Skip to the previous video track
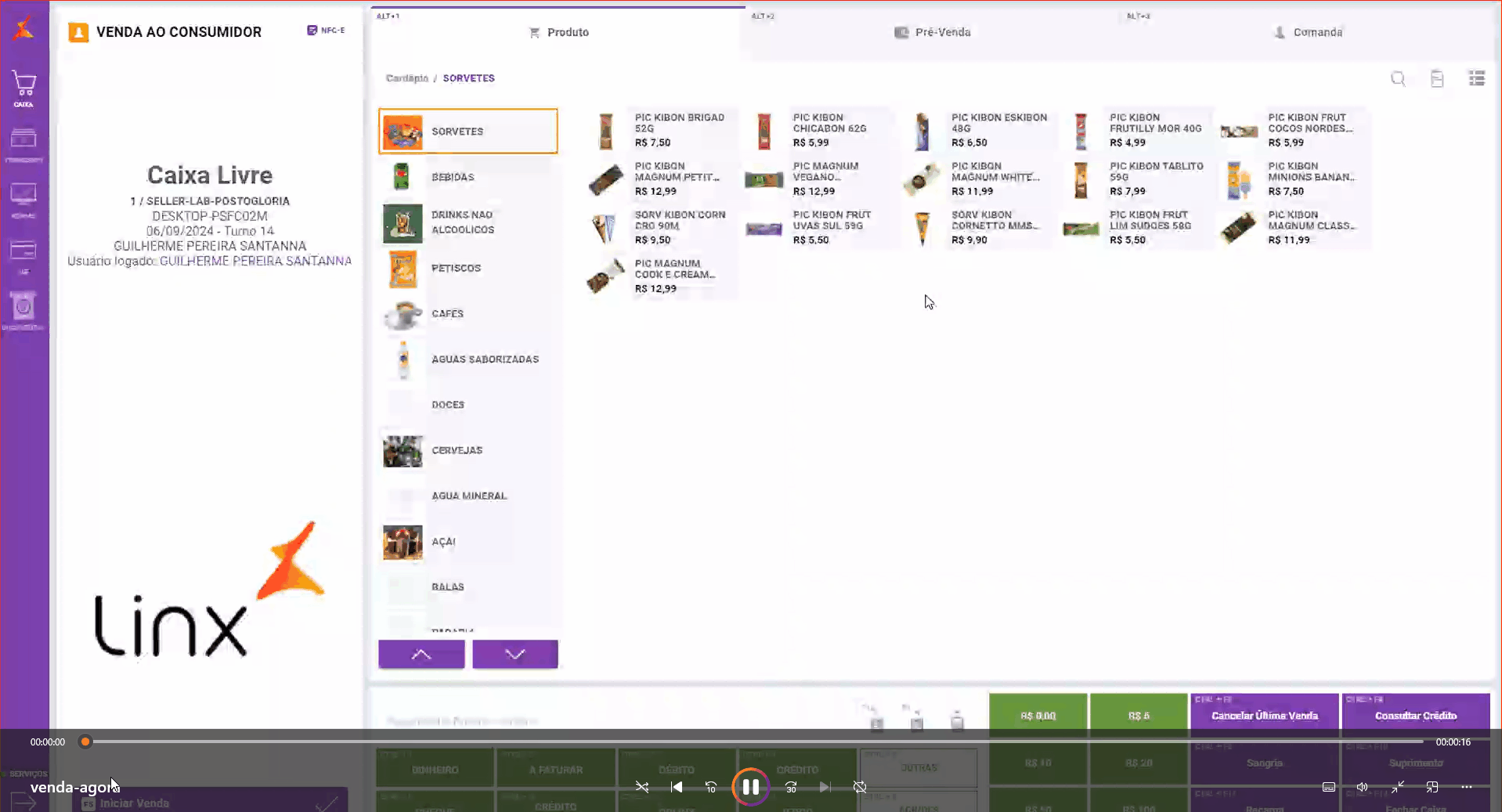Viewport: 1502px width, 812px height. point(677,787)
